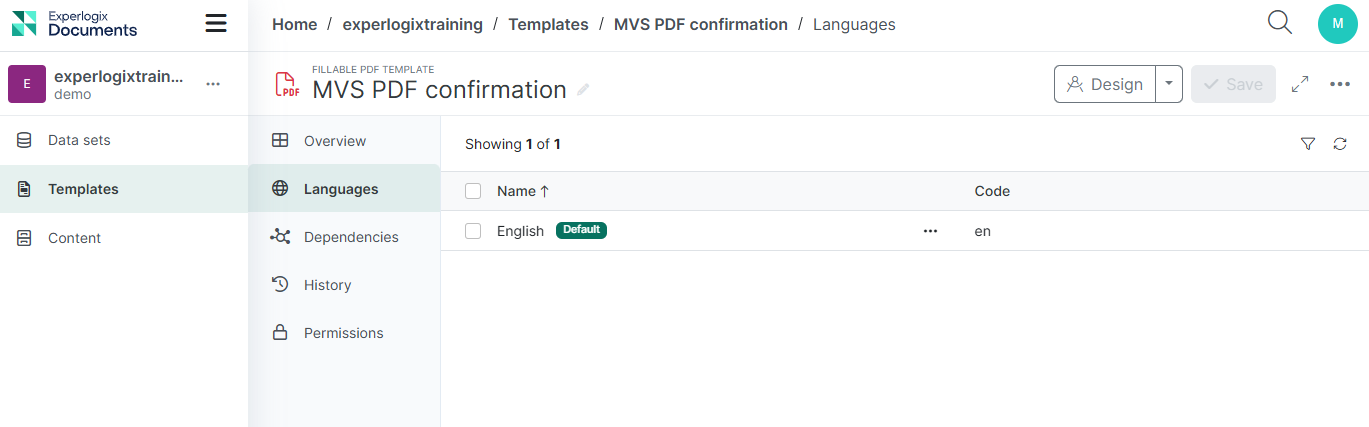
Task: Switch to the Dependencies tab
Action: pos(350,237)
